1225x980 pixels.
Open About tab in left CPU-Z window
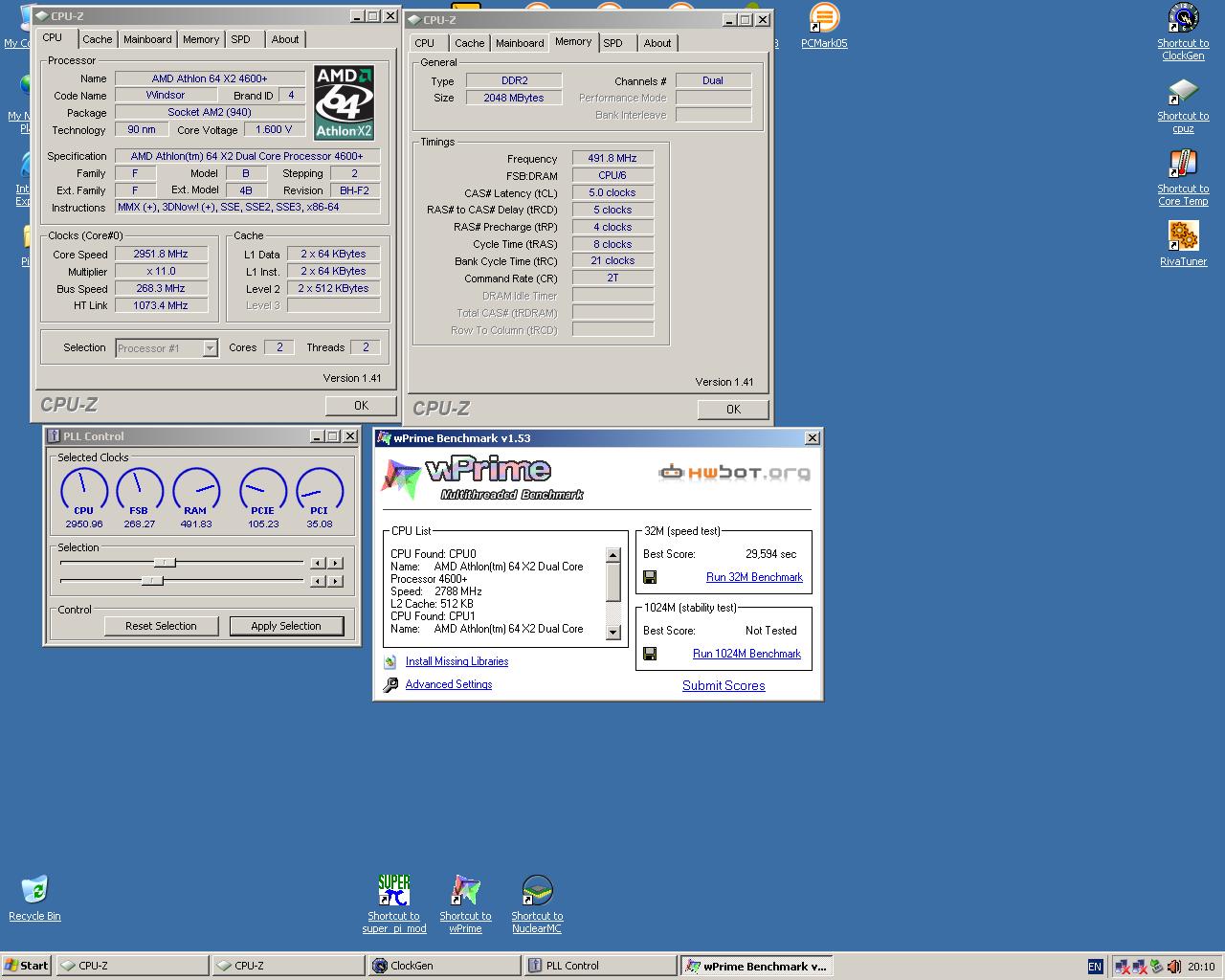(285, 39)
